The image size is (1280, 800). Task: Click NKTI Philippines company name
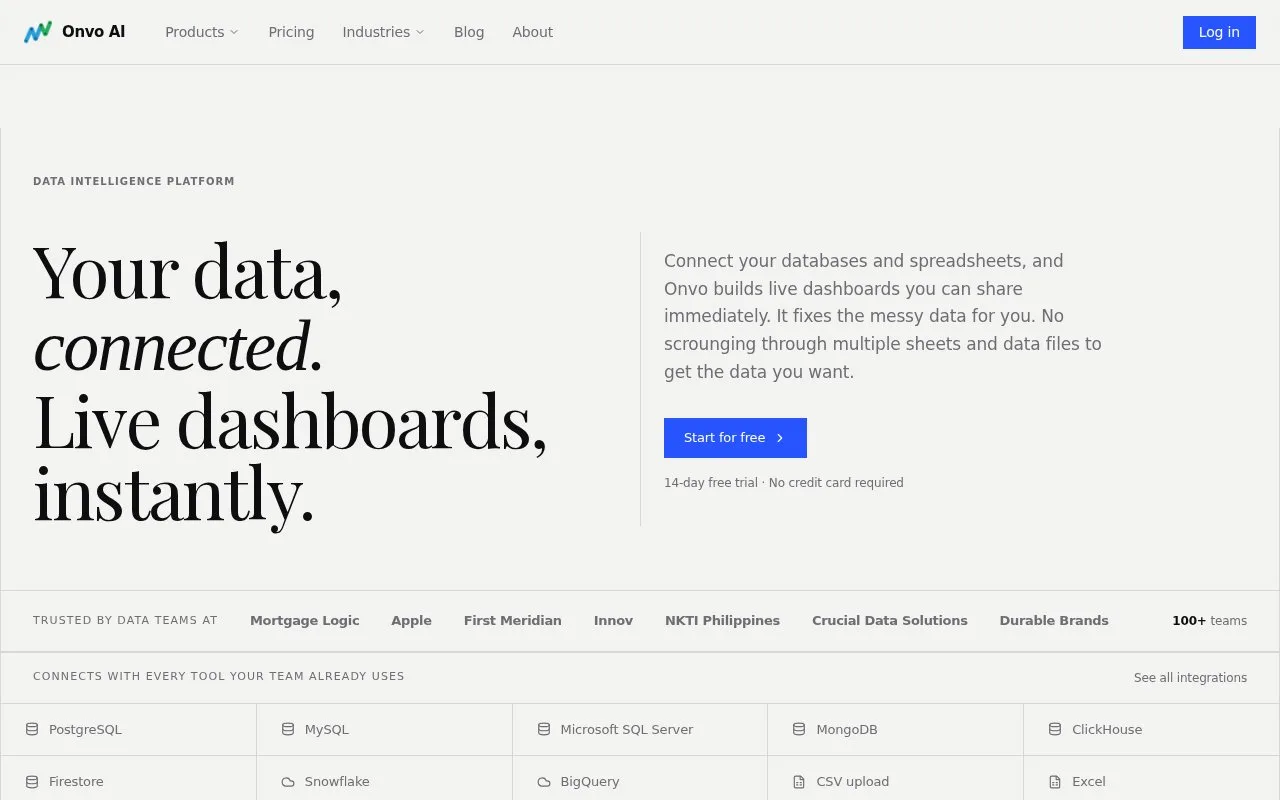coord(722,620)
